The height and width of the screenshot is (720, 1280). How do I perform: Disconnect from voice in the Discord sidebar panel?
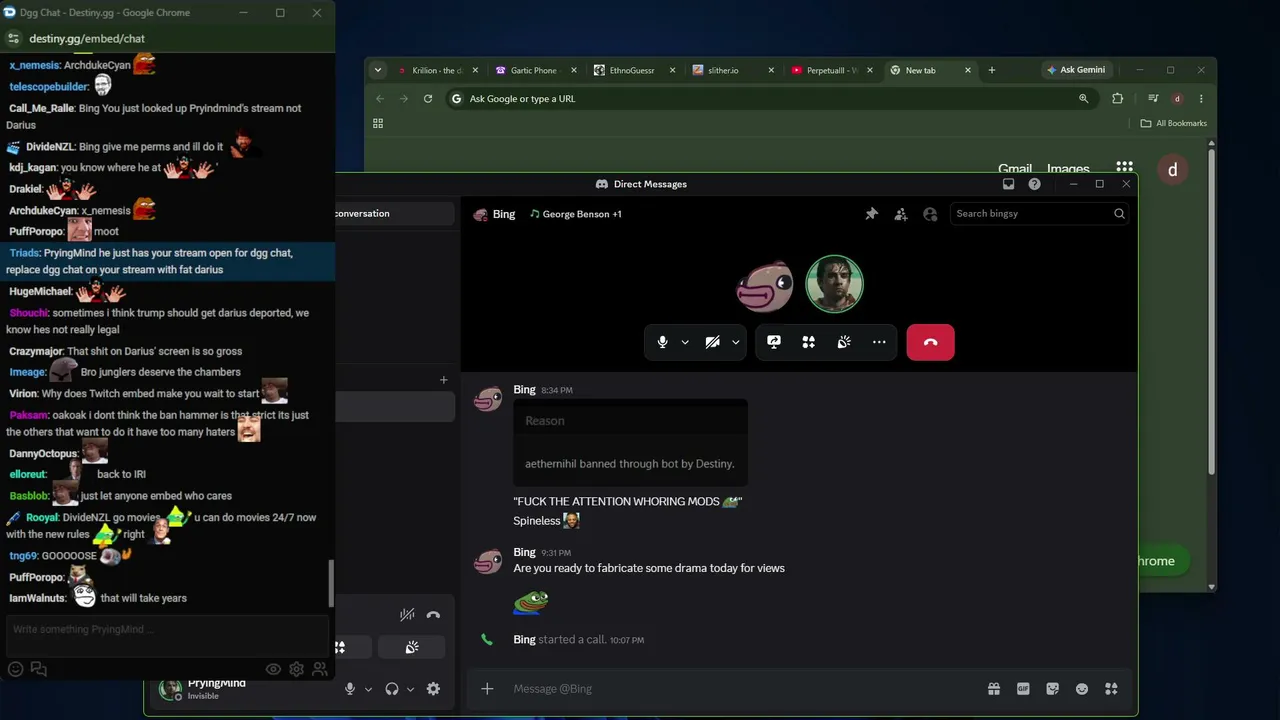click(x=433, y=615)
